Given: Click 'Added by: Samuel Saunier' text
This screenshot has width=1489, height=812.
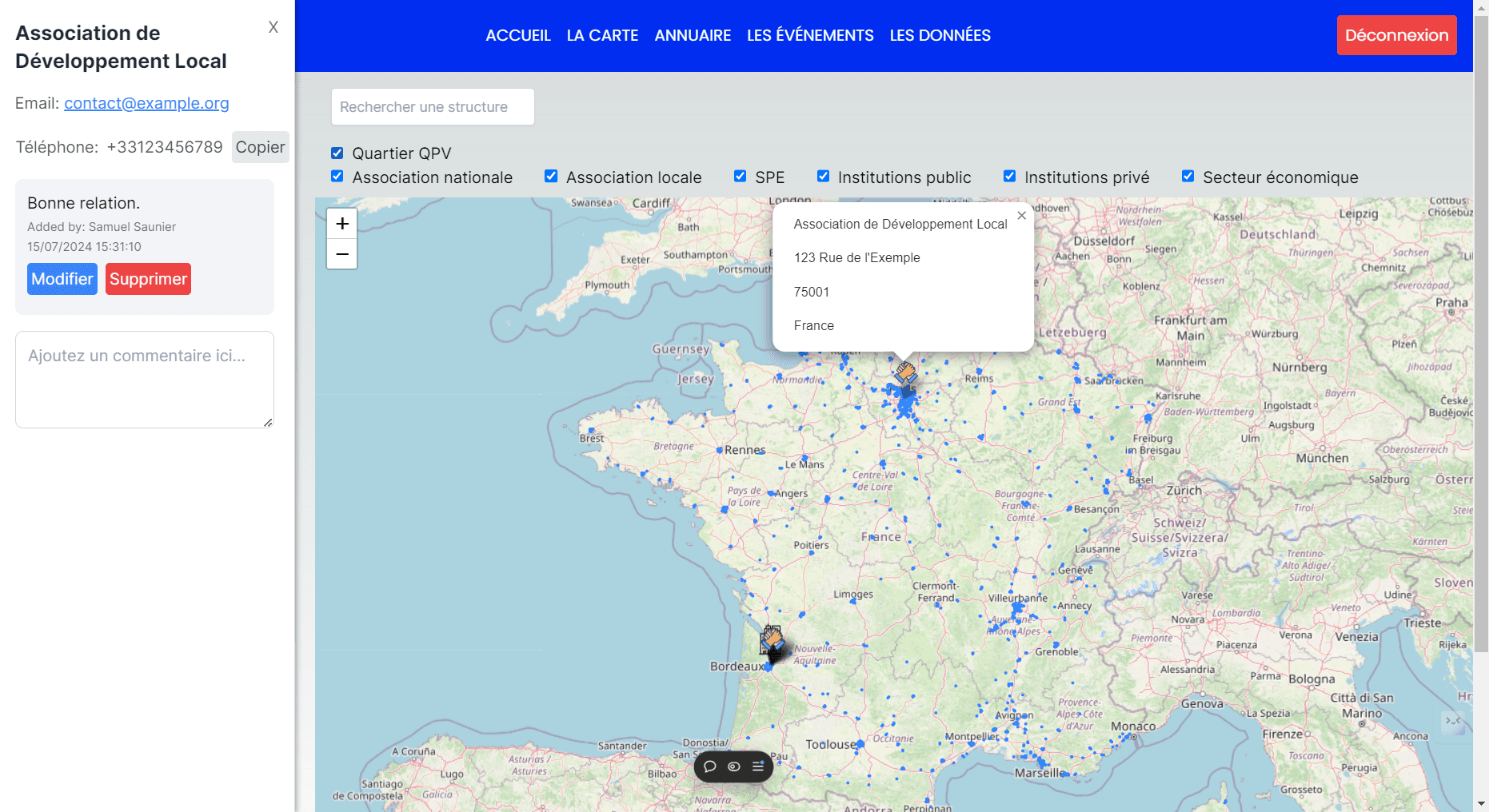Looking at the screenshot, I should 102,227.
